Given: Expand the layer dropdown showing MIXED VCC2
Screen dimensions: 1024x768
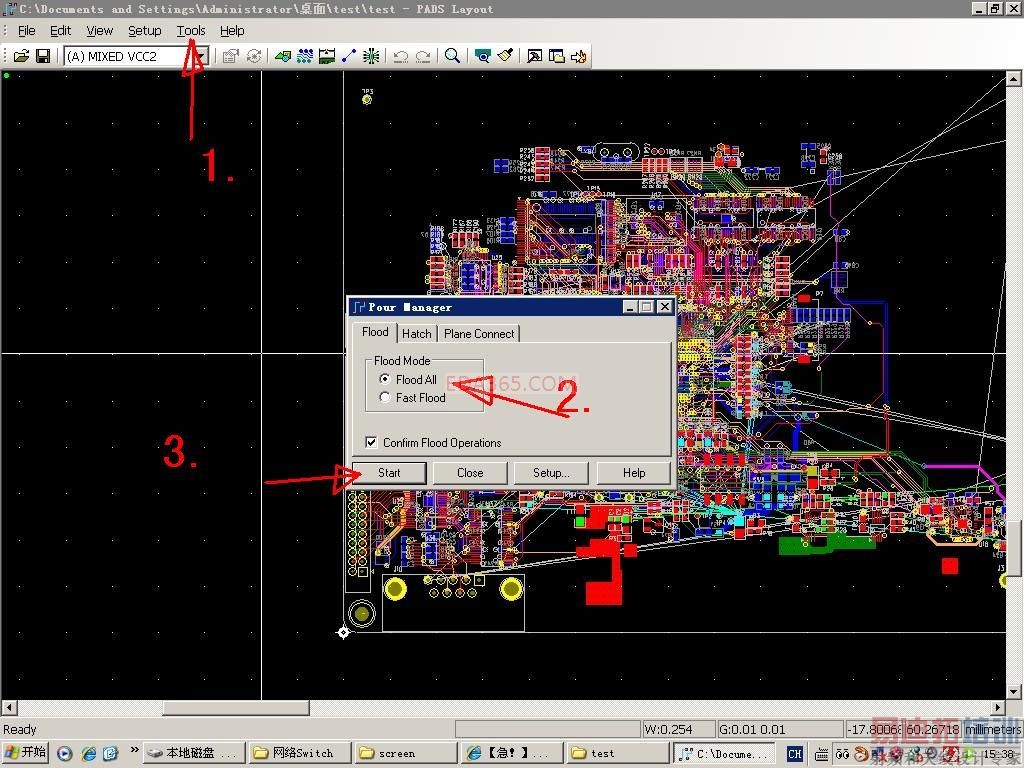Looking at the screenshot, I should click(201, 56).
